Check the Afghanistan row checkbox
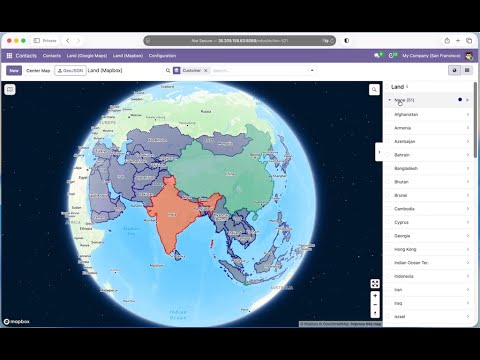Screen dimensions: 480x360 click(387, 114)
